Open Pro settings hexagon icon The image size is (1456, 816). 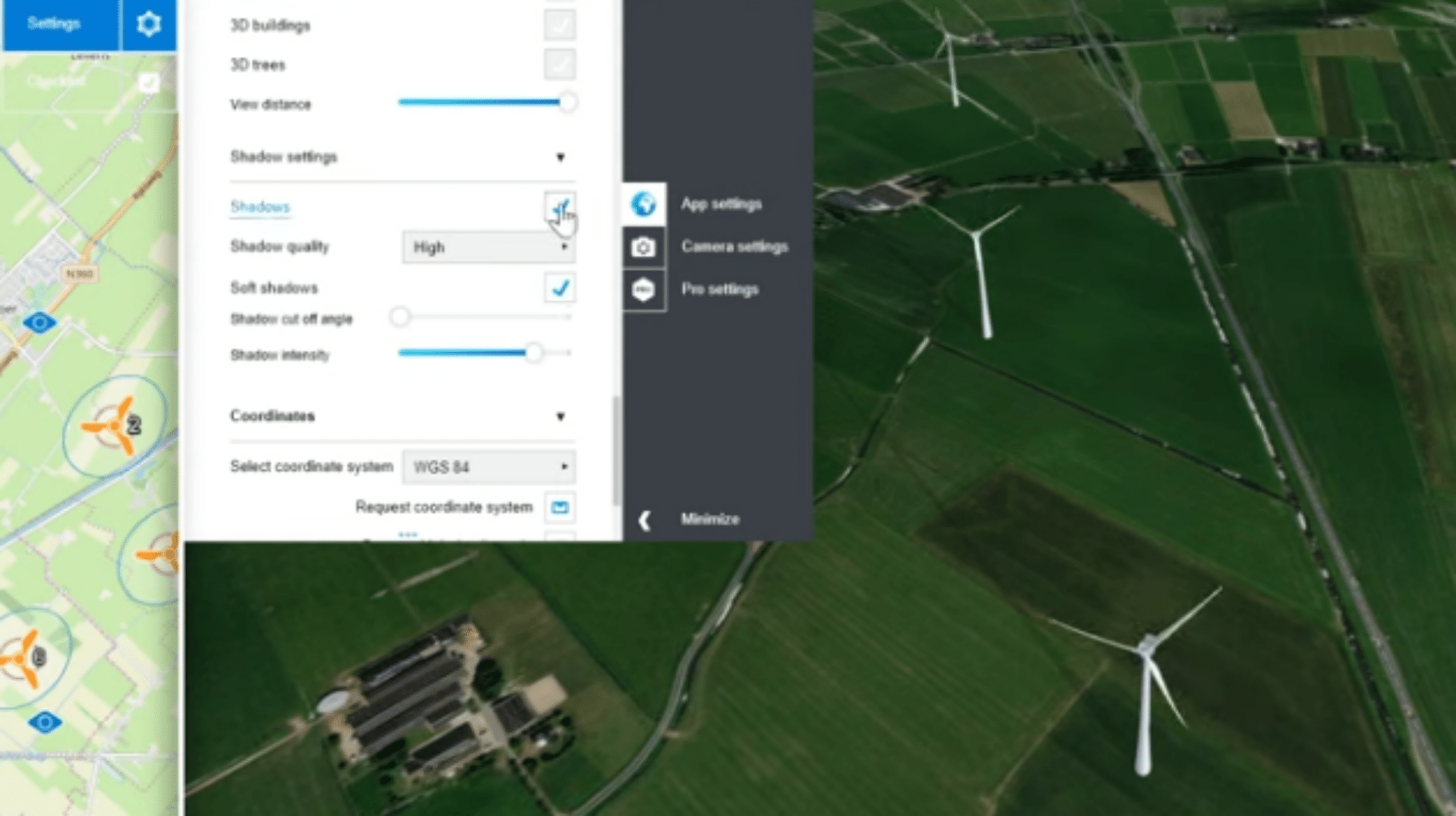643,289
